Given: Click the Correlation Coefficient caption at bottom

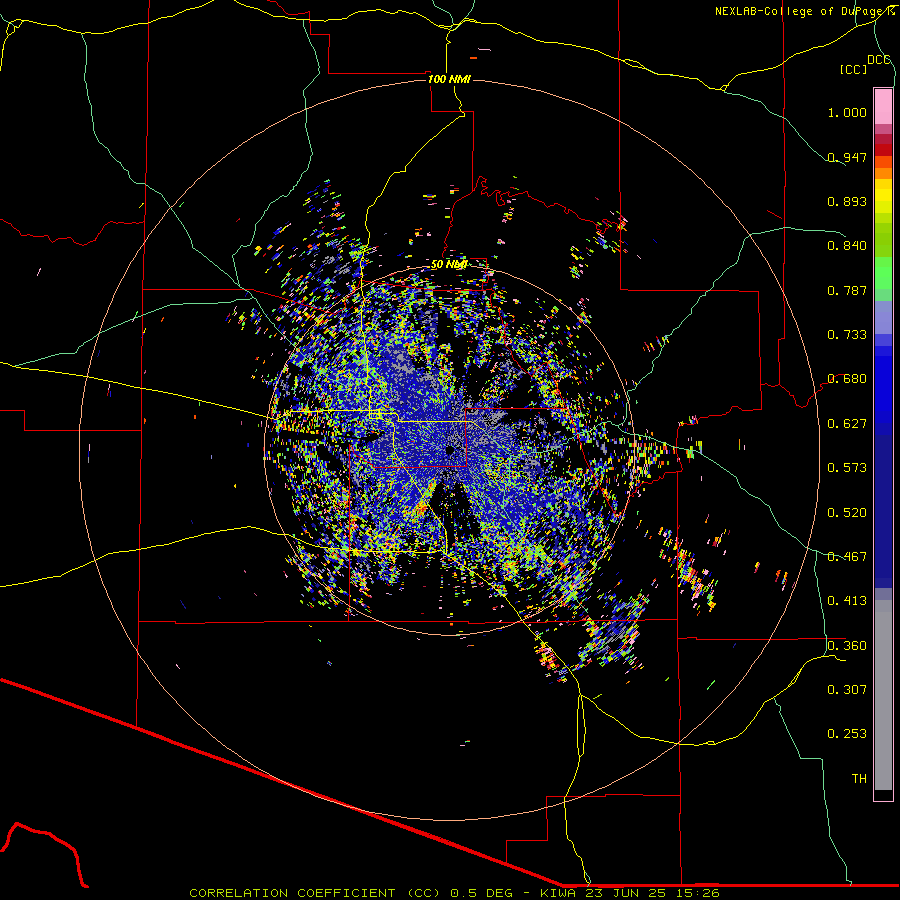Looking at the screenshot, I should 454,893.
